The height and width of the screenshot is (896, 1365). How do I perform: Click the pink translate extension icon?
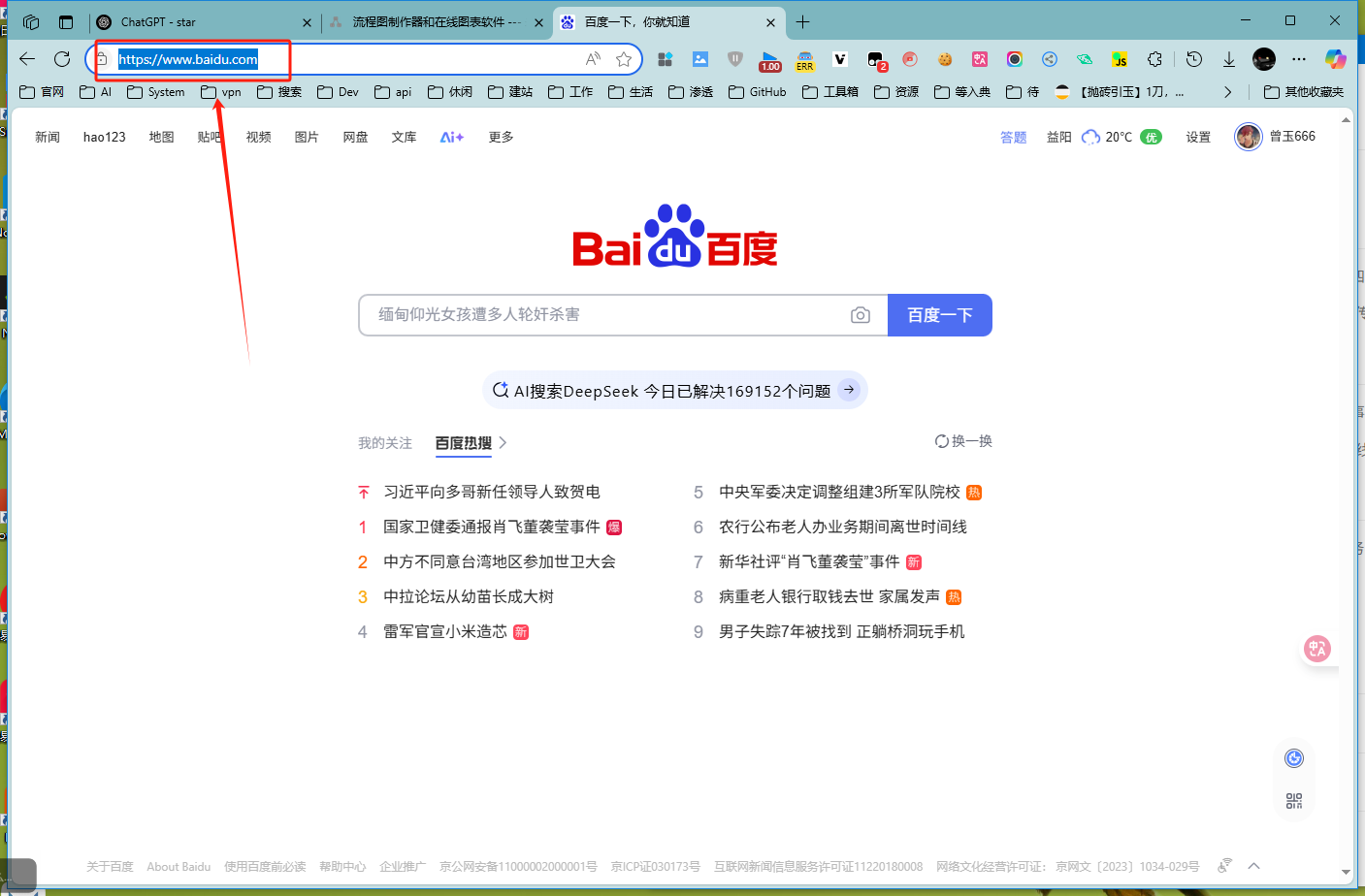pyautogui.click(x=980, y=59)
